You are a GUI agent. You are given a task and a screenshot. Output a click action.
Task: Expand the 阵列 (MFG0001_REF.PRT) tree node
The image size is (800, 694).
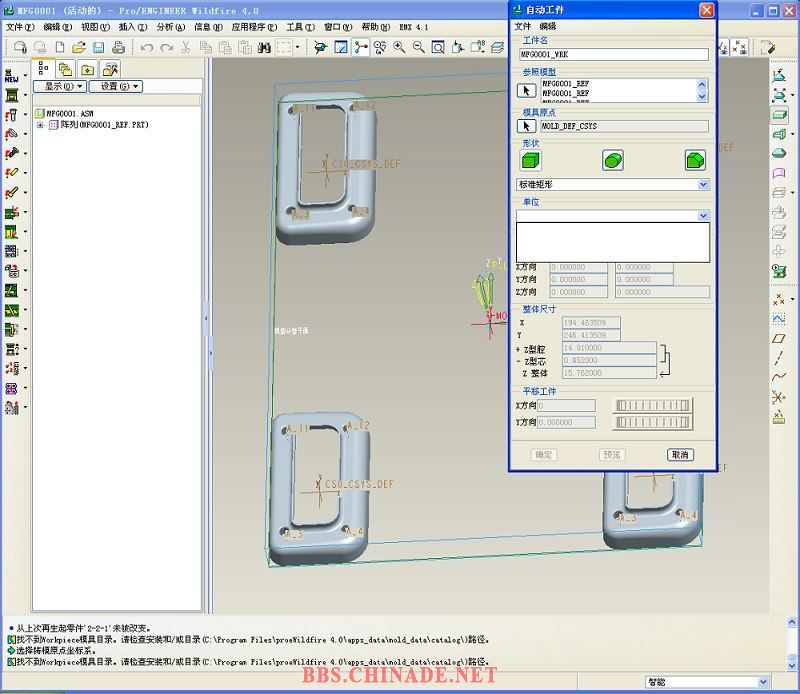point(40,125)
